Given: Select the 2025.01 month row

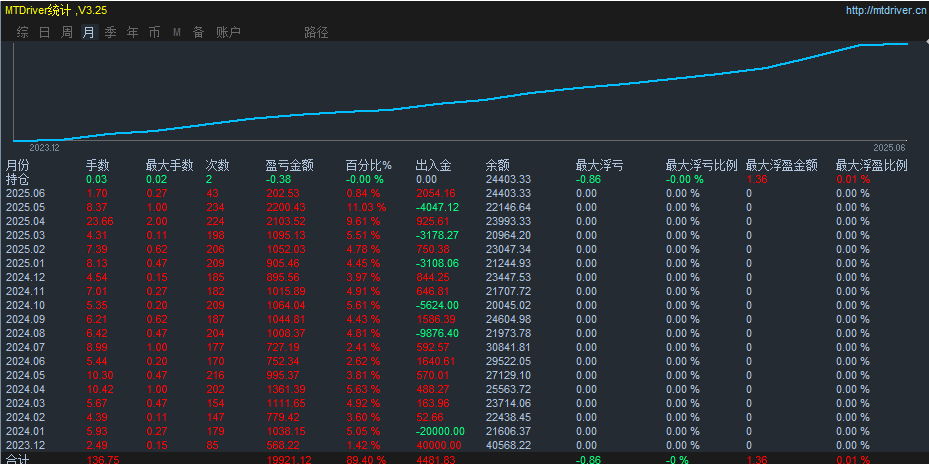Looking at the screenshot, I should [464, 263].
